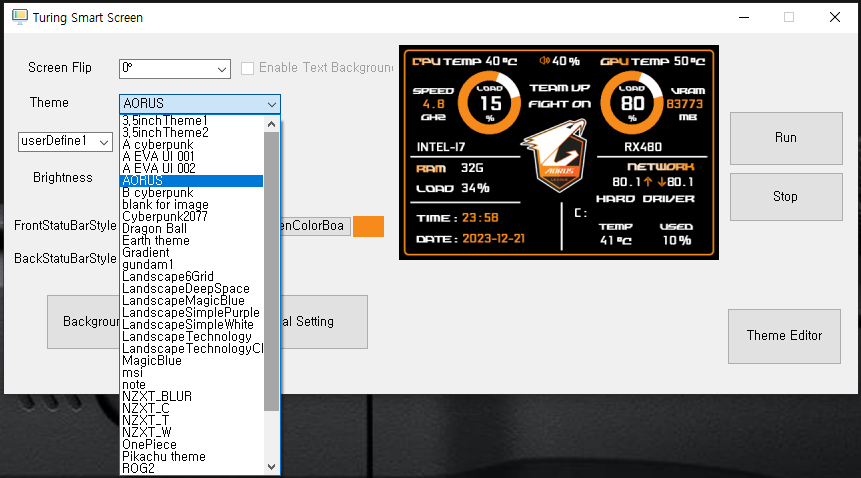Select NZXT_T theme
This screenshot has width=861, height=478.
[x=191, y=420]
